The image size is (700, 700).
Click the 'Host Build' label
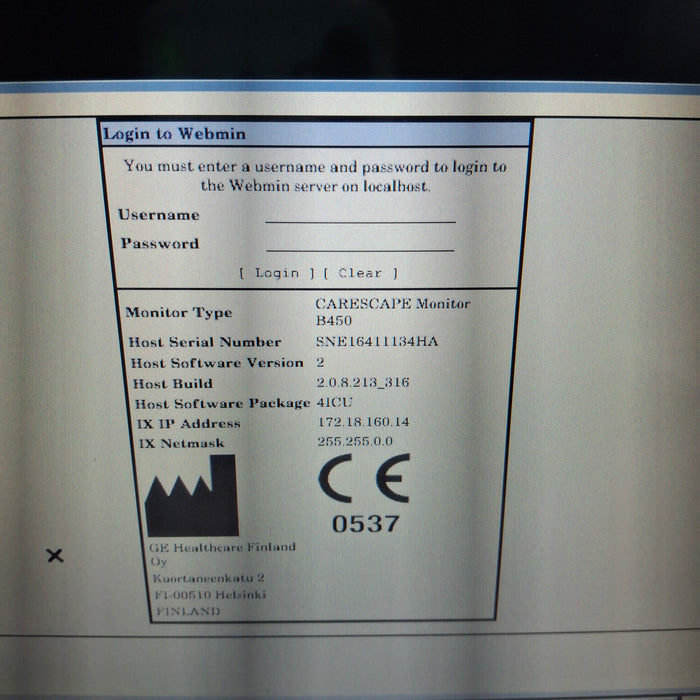173,383
